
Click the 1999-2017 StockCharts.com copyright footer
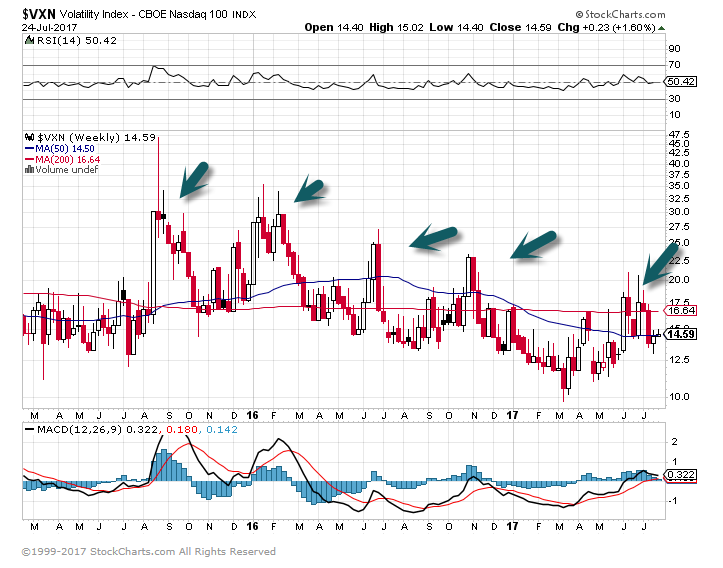148,552
